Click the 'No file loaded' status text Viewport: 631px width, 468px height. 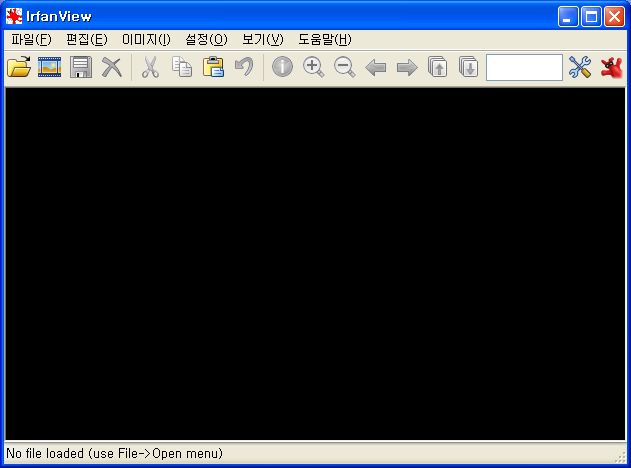[x=114, y=454]
